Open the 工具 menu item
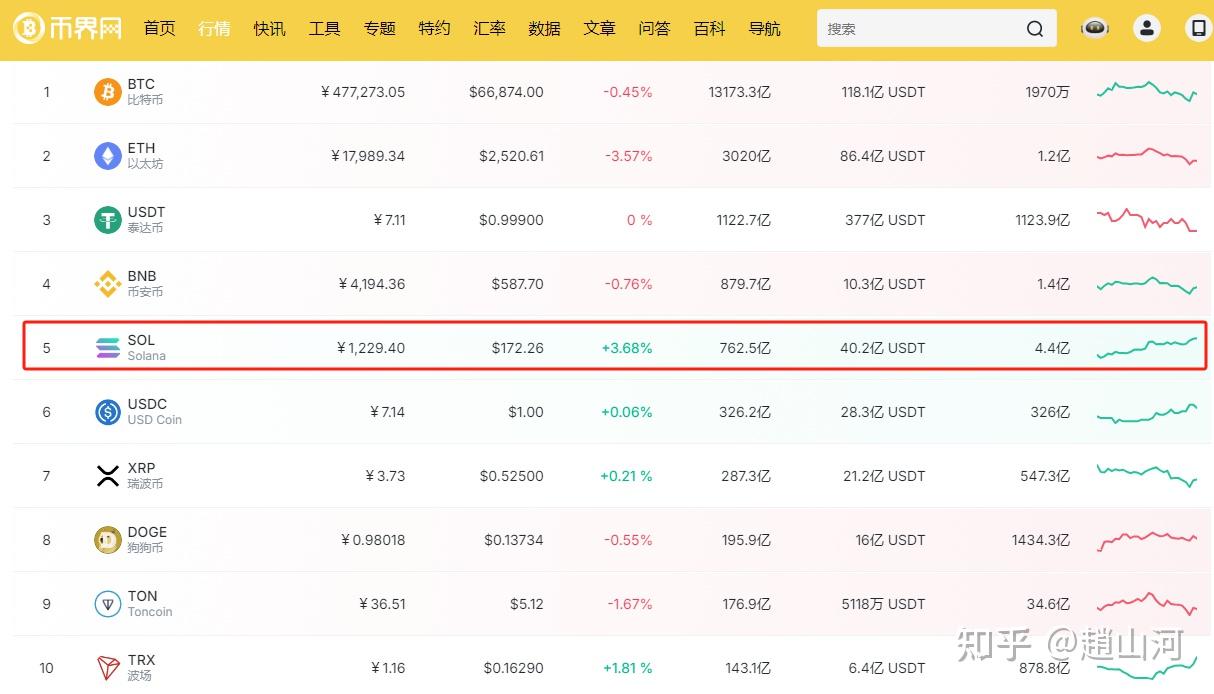 [x=324, y=28]
